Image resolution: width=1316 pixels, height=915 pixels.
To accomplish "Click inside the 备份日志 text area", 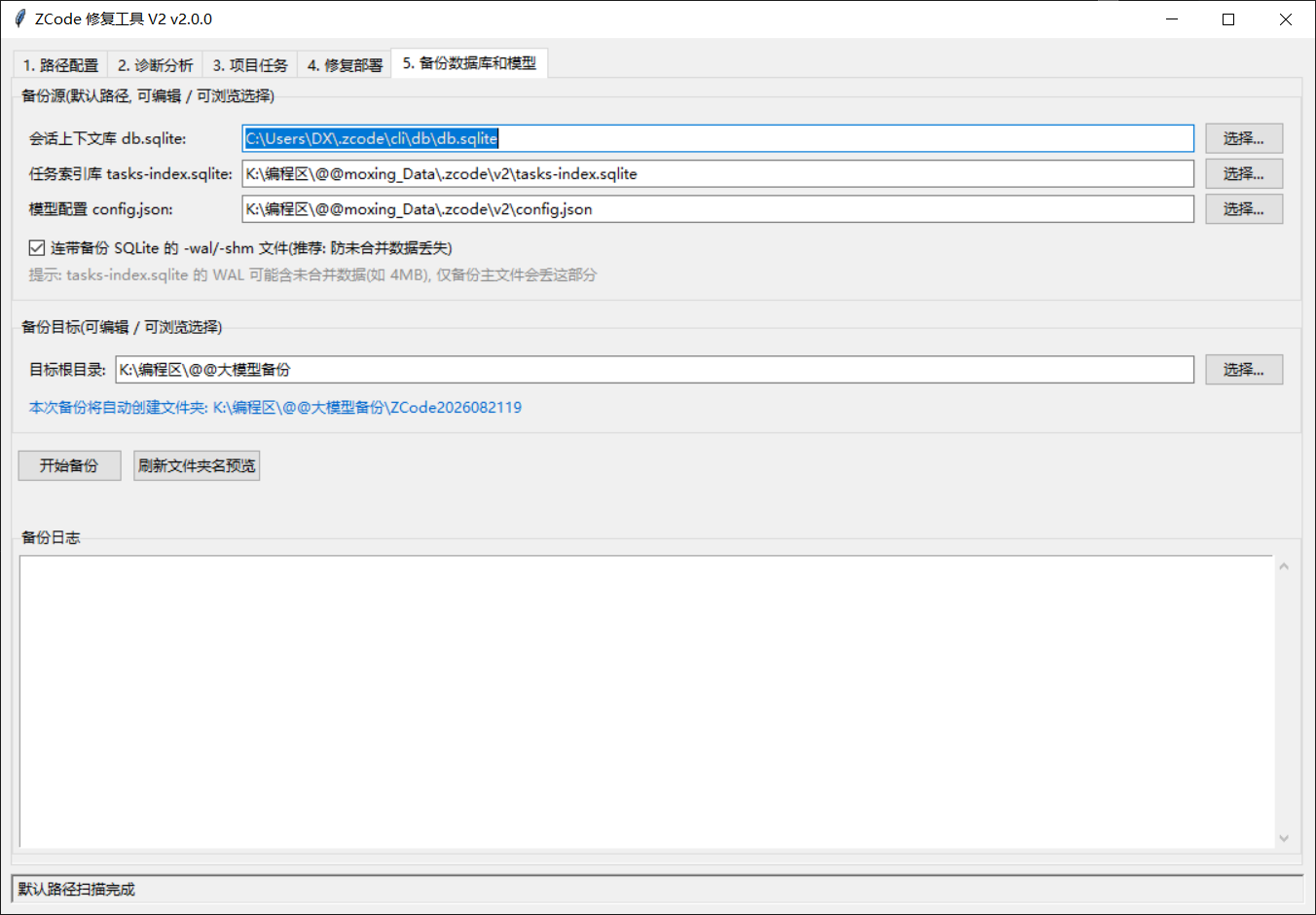I will click(x=646, y=701).
